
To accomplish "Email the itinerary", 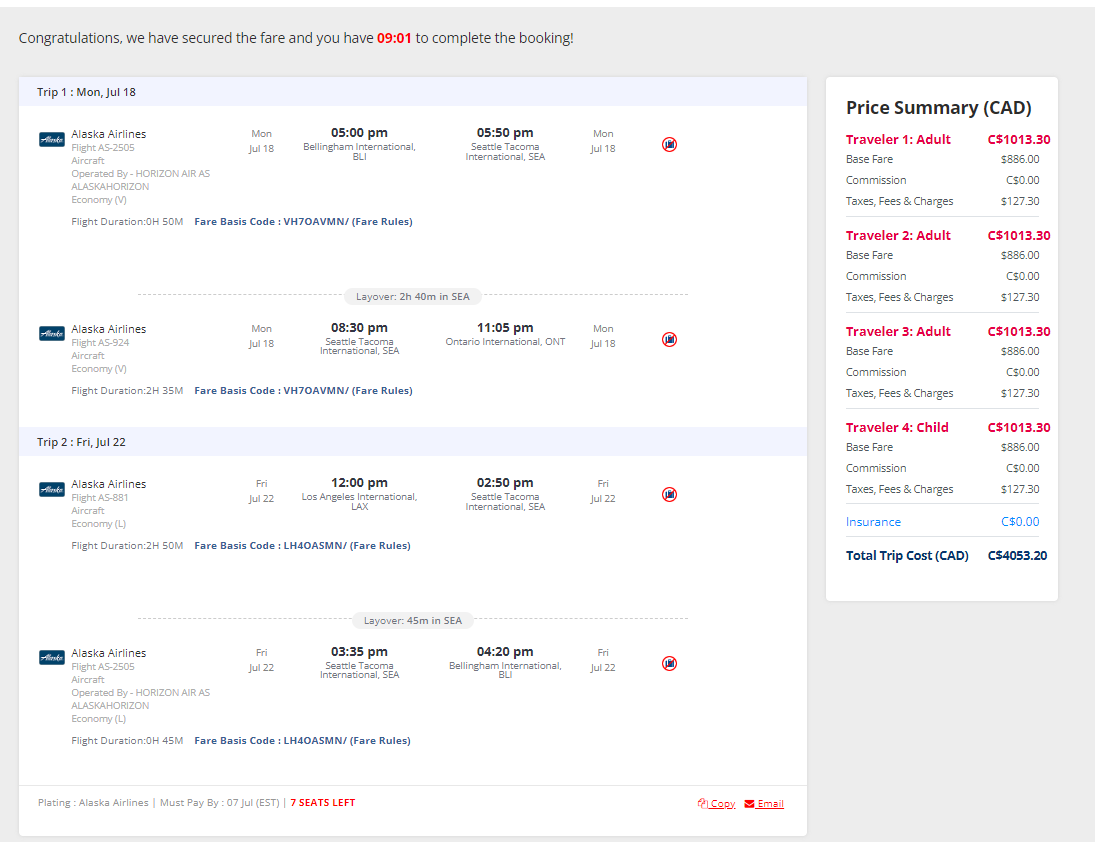I will (x=764, y=804).
